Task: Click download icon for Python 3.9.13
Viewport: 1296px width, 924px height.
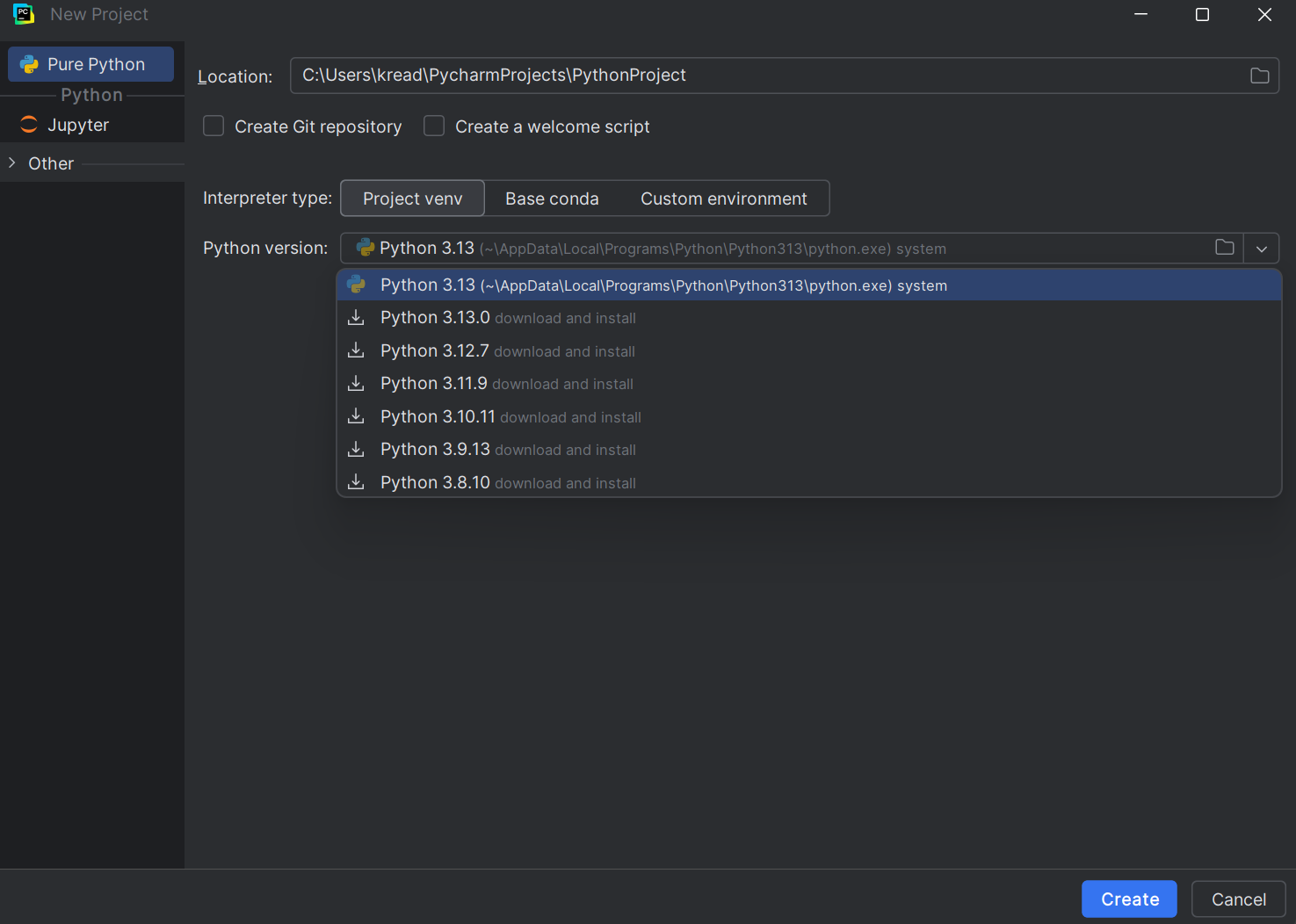Action: point(356,449)
